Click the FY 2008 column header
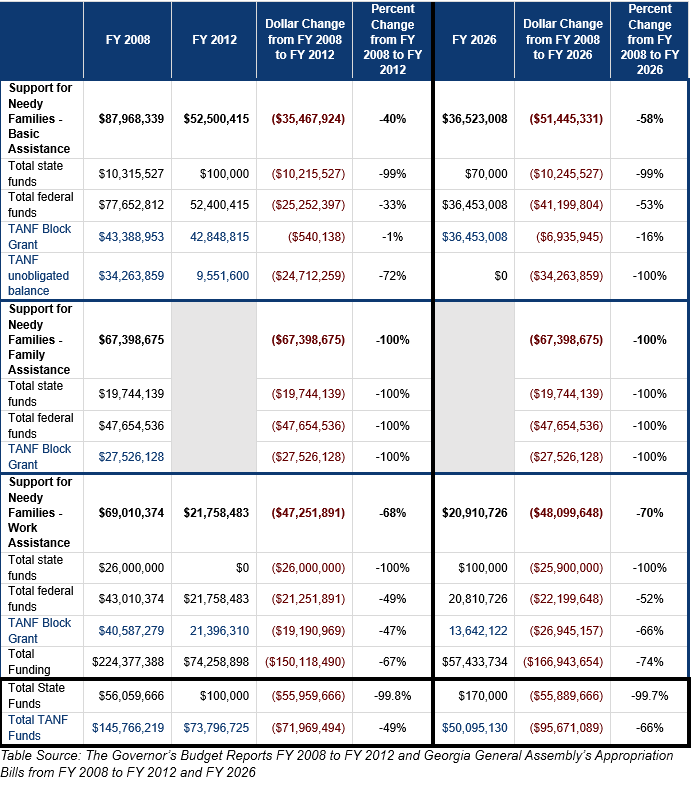Image resolution: width=691 pixels, height=785 pixels. point(128,40)
